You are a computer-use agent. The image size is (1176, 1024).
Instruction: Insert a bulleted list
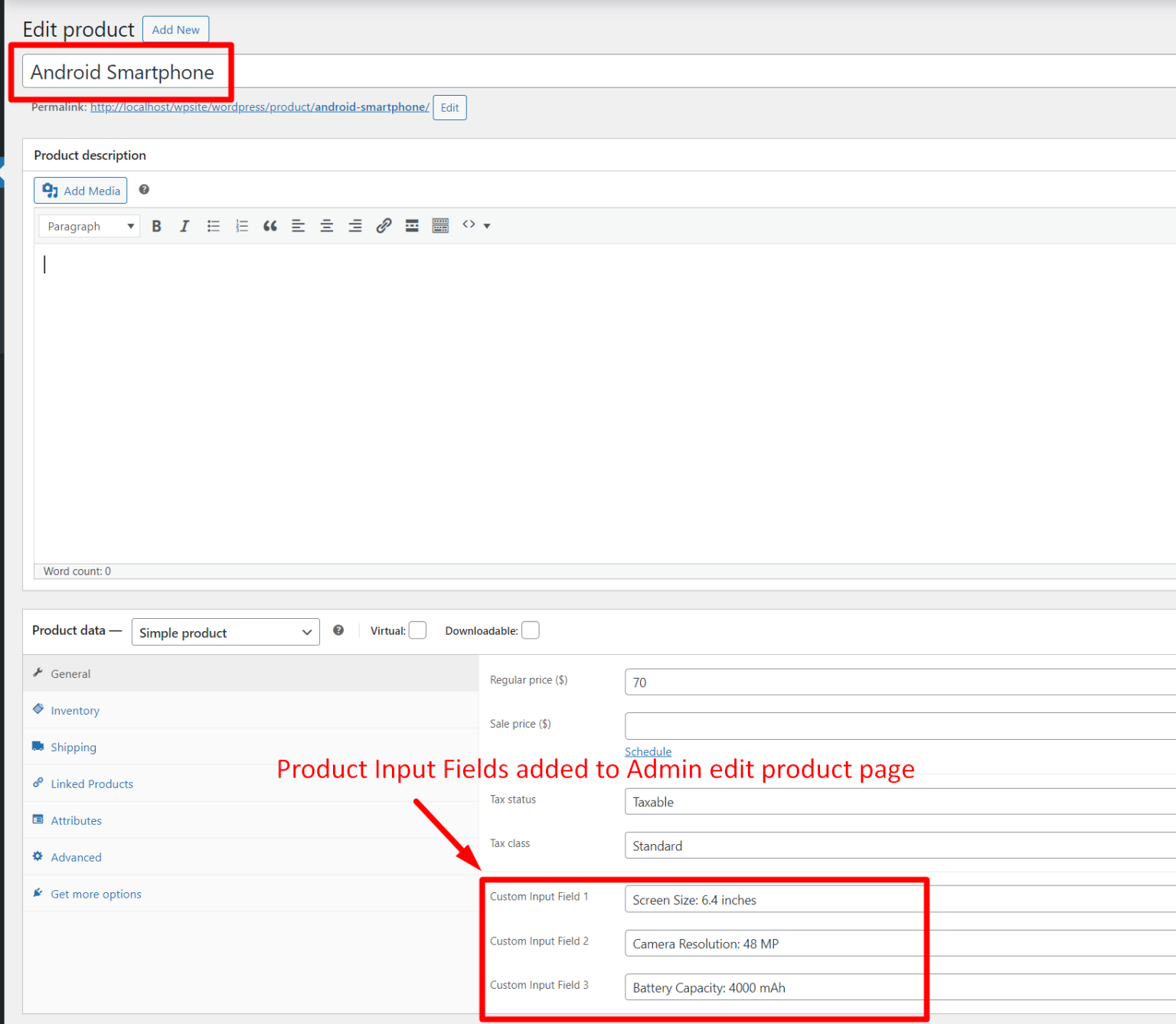[213, 225]
